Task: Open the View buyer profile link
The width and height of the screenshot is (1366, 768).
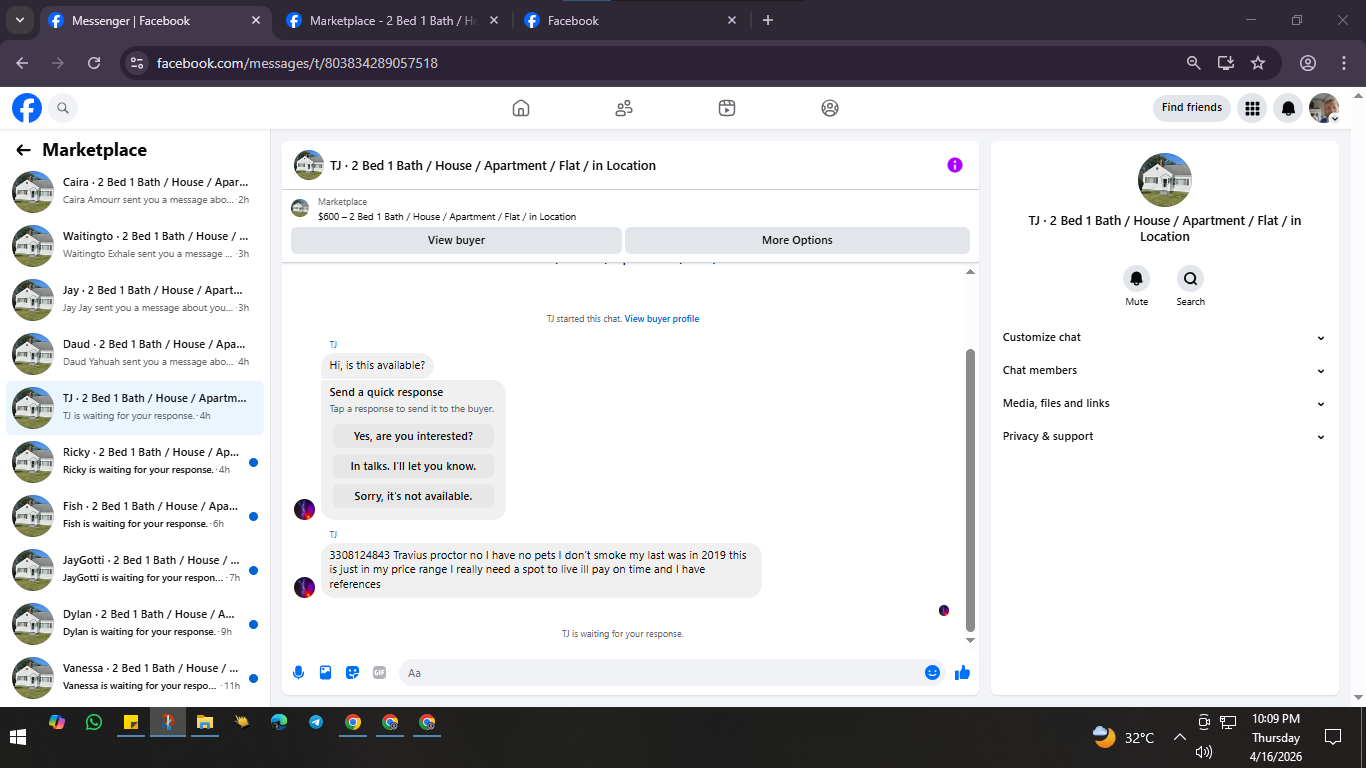Action: pyautogui.click(x=662, y=319)
